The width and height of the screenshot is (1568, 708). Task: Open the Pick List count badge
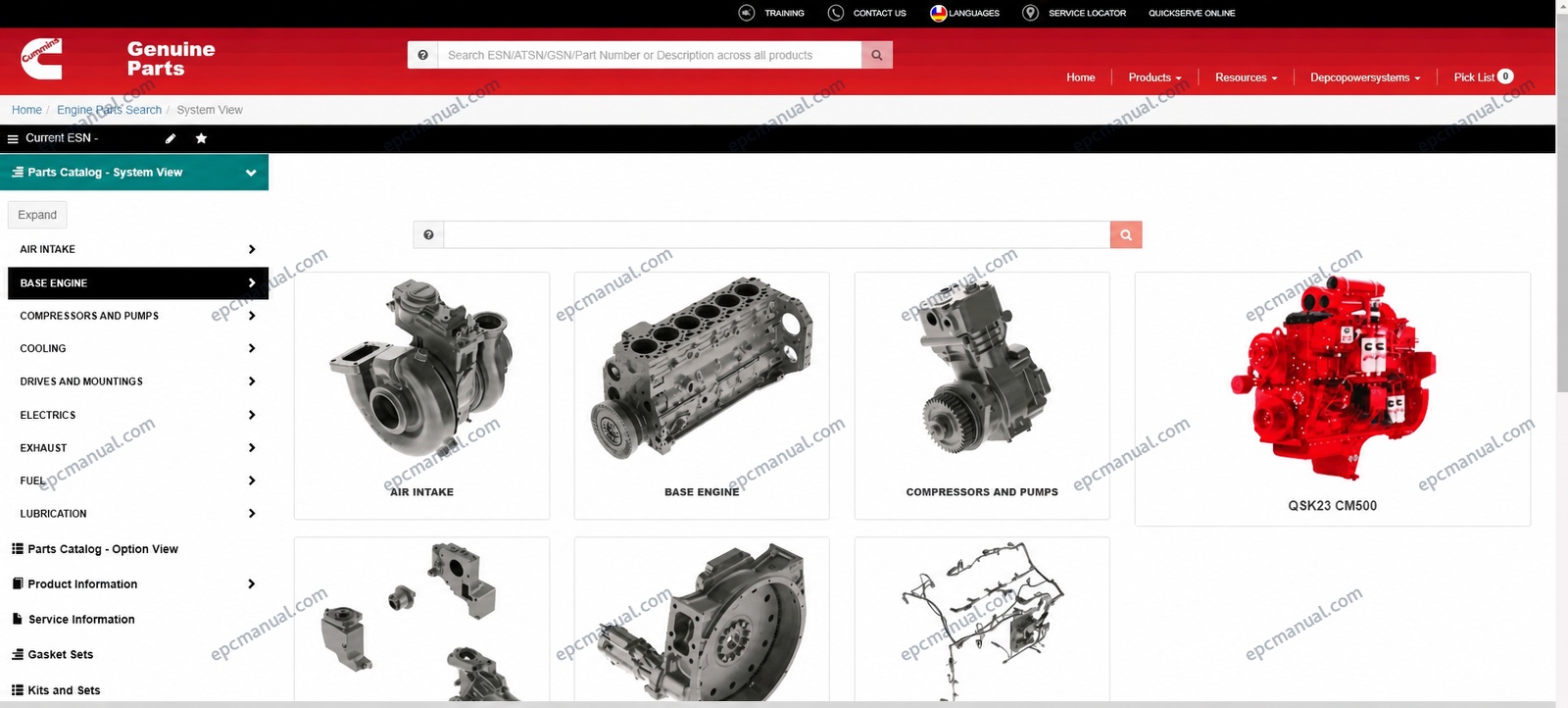(x=1505, y=76)
